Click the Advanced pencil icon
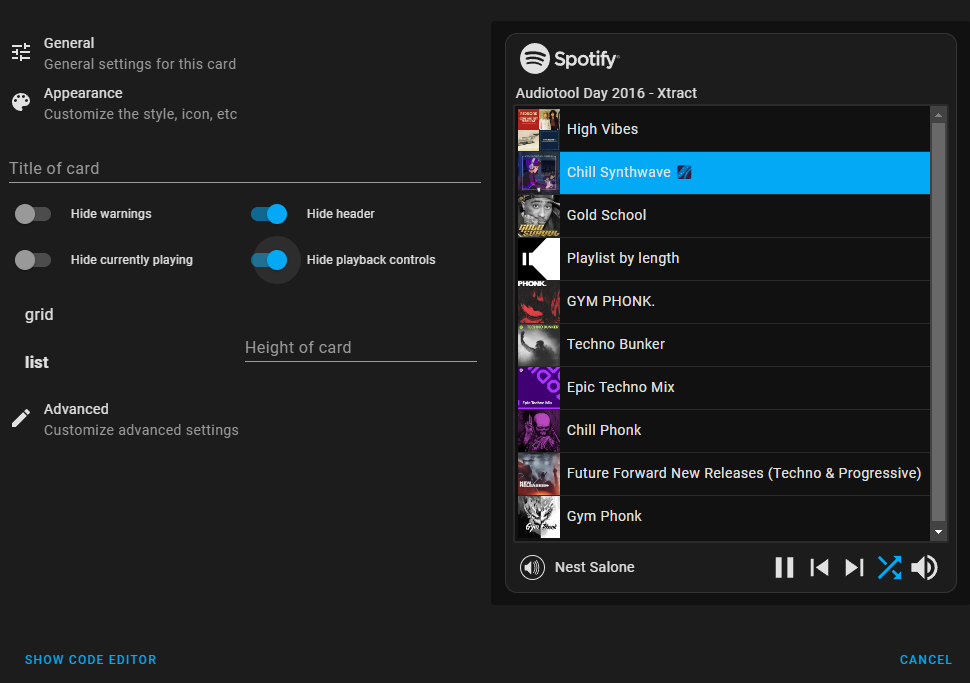The width and height of the screenshot is (970, 683). 21,417
